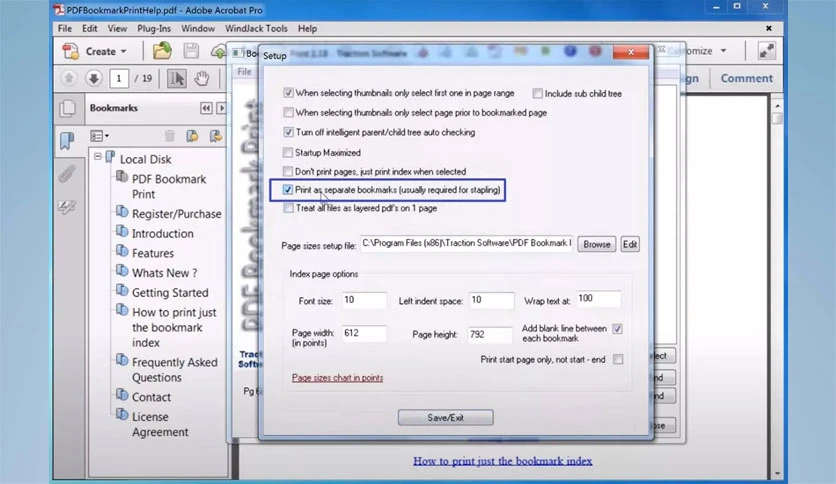Screen dimensions: 836x484
Task: Enable Startup Maximized checkbox
Action: pos(288,152)
